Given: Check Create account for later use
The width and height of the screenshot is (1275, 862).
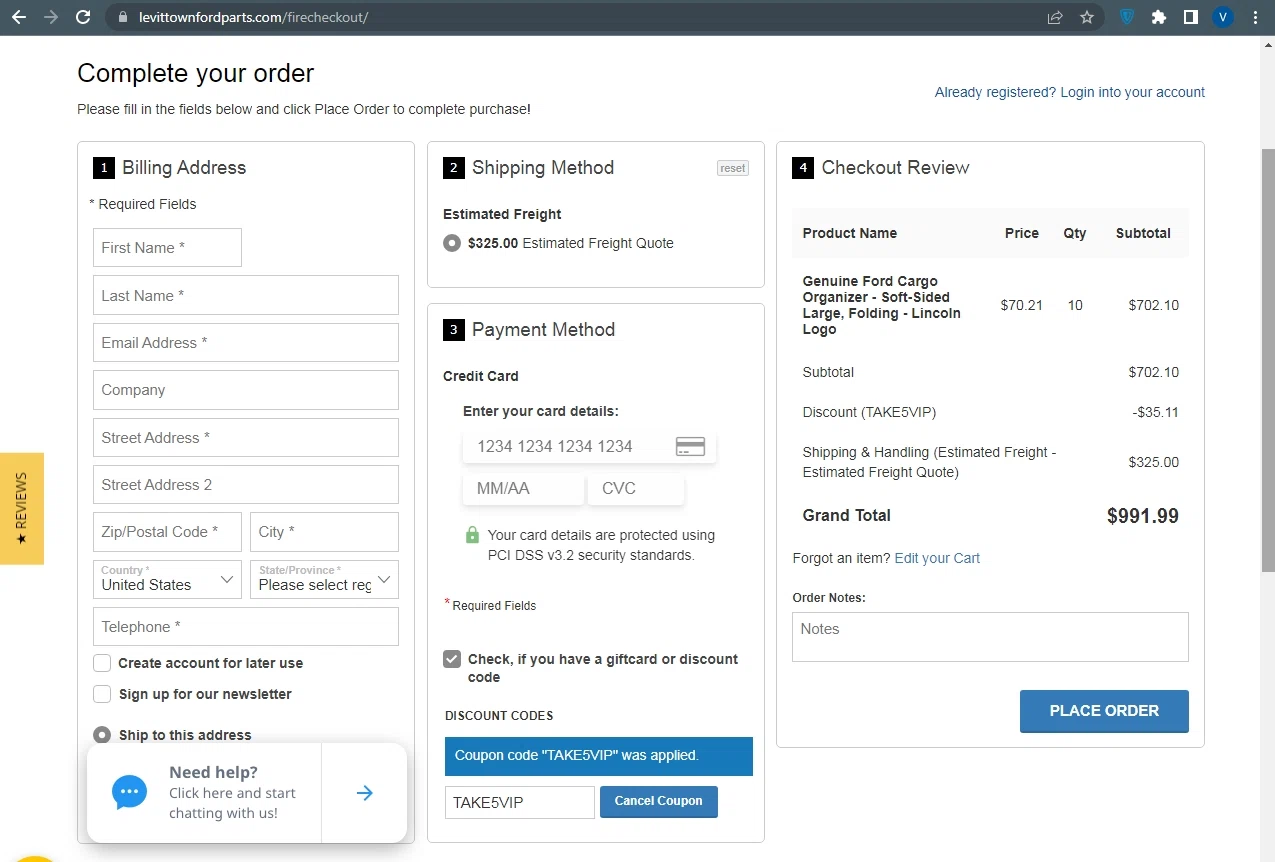Looking at the screenshot, I should (x=102, y=663).
